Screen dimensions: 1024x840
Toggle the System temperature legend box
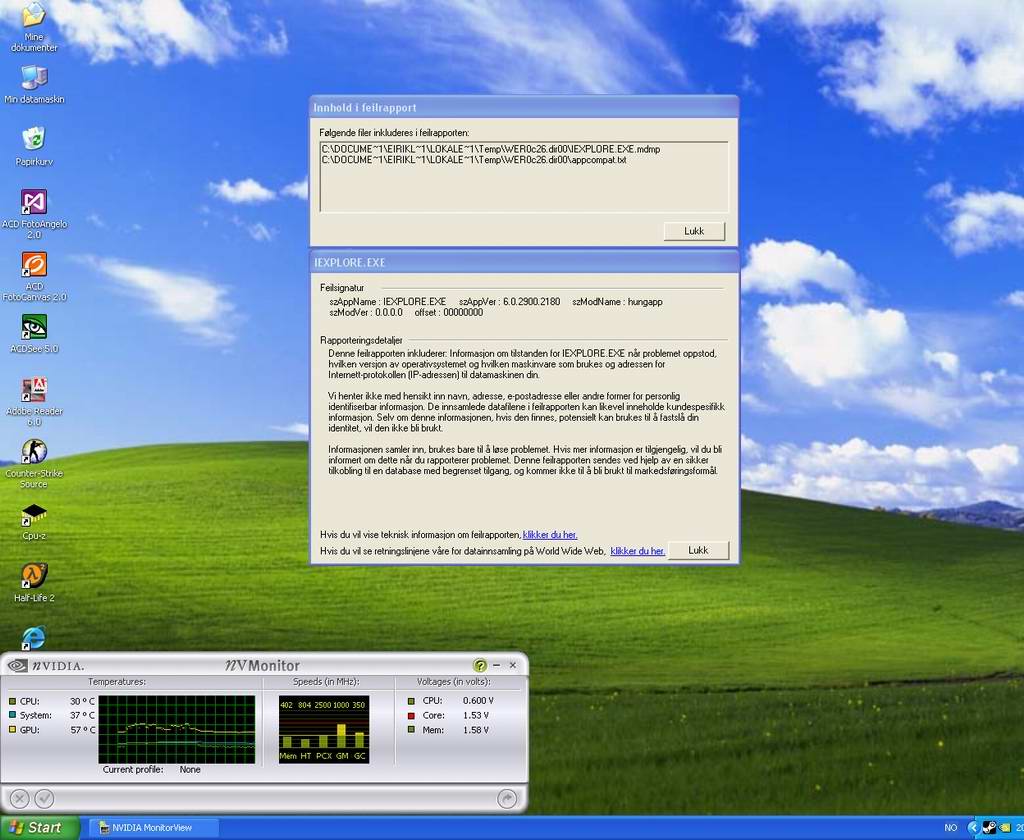(12, 715)
